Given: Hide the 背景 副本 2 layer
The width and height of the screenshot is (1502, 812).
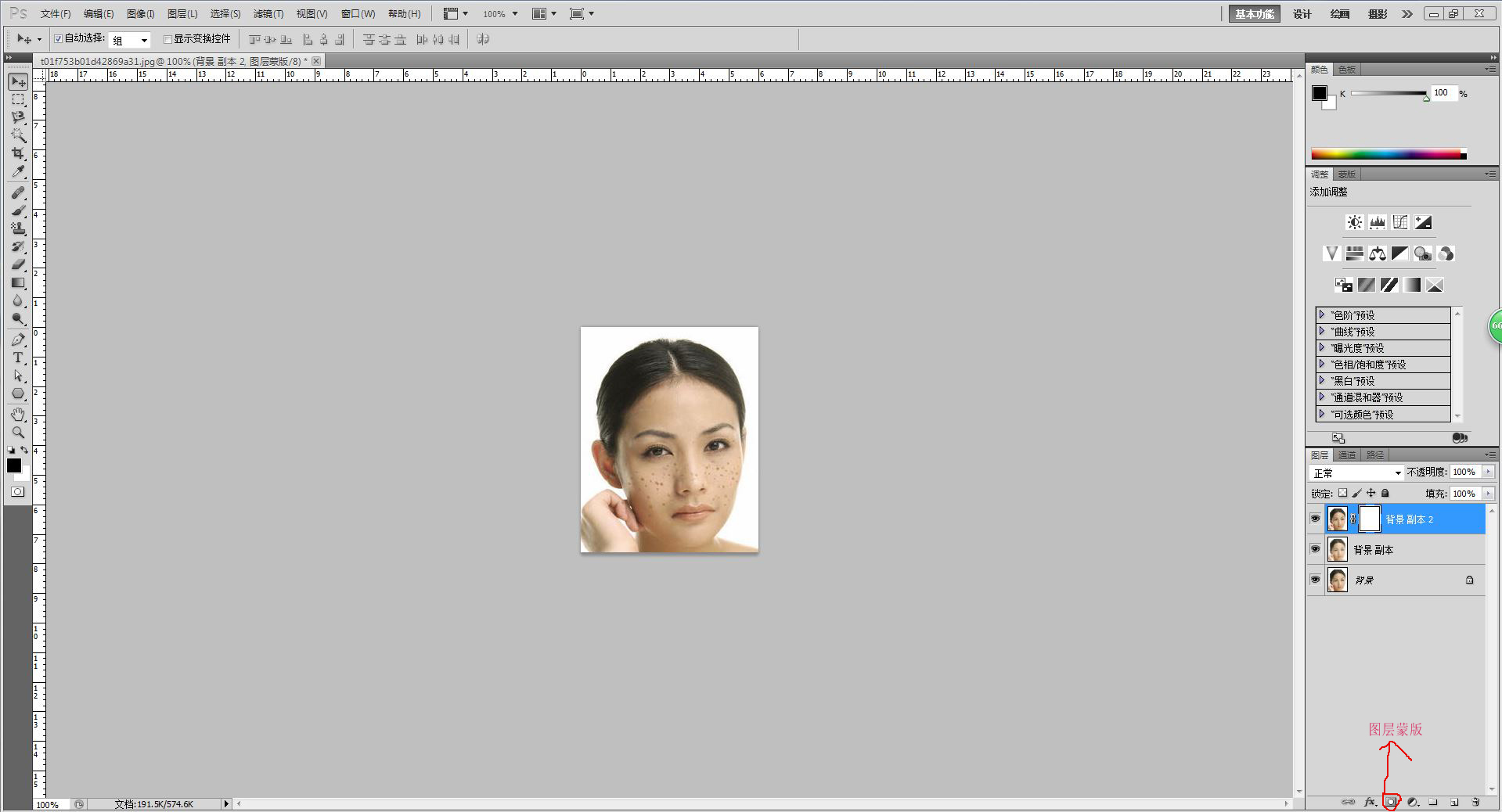Looking at the screenshot, I should click(1315, 519).
